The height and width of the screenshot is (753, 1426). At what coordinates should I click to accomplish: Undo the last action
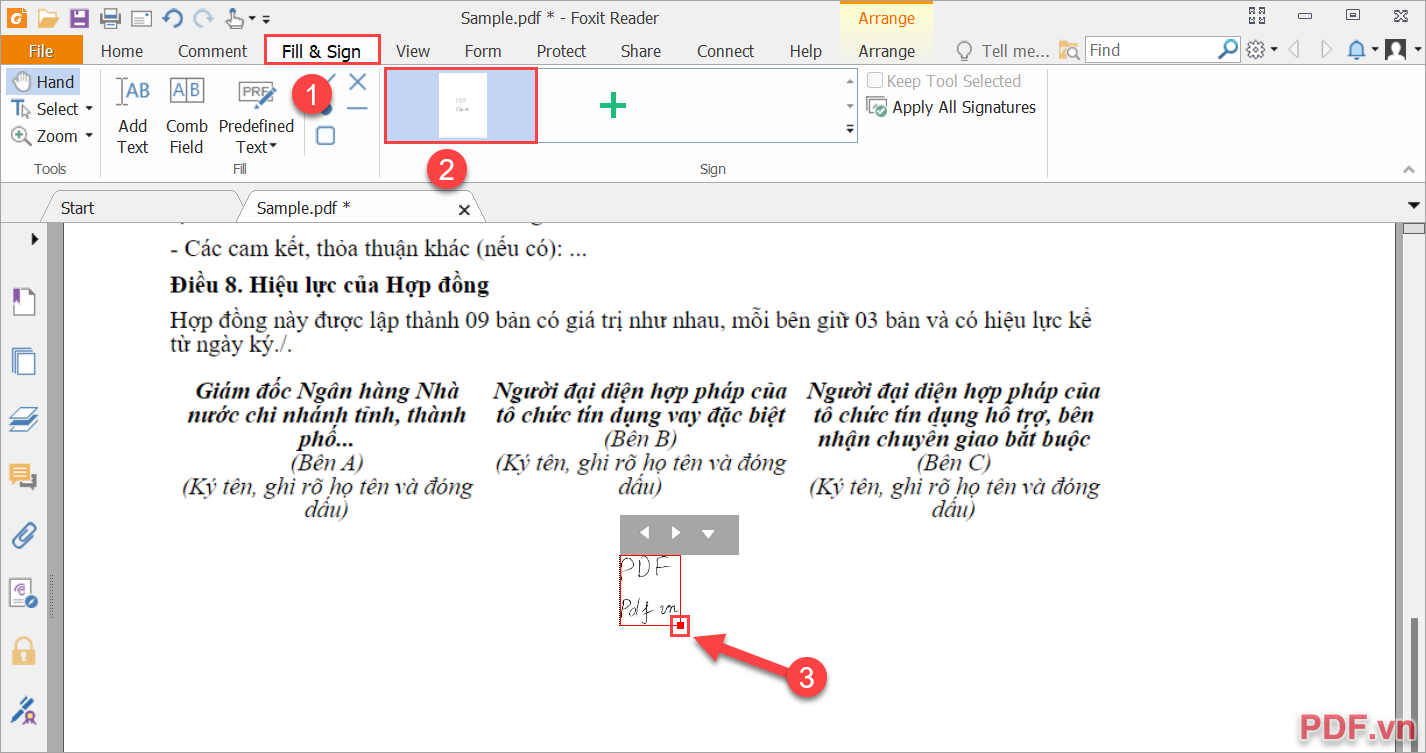click(172, 18)
